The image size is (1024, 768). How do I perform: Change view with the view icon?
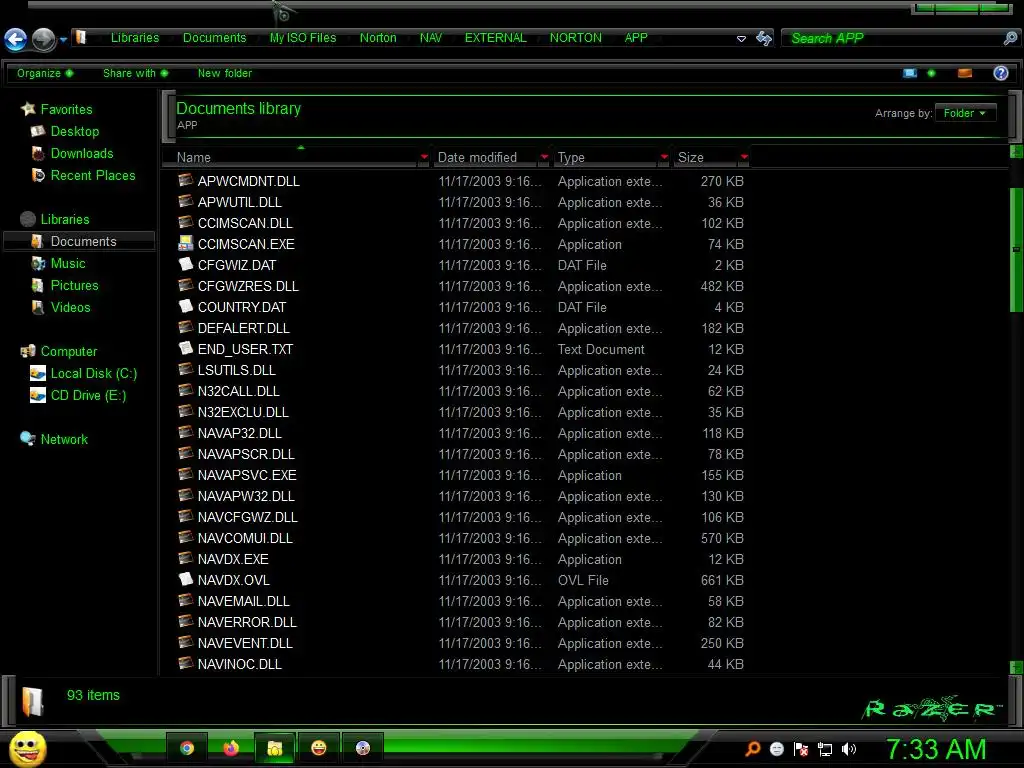[x=910, y=73]
